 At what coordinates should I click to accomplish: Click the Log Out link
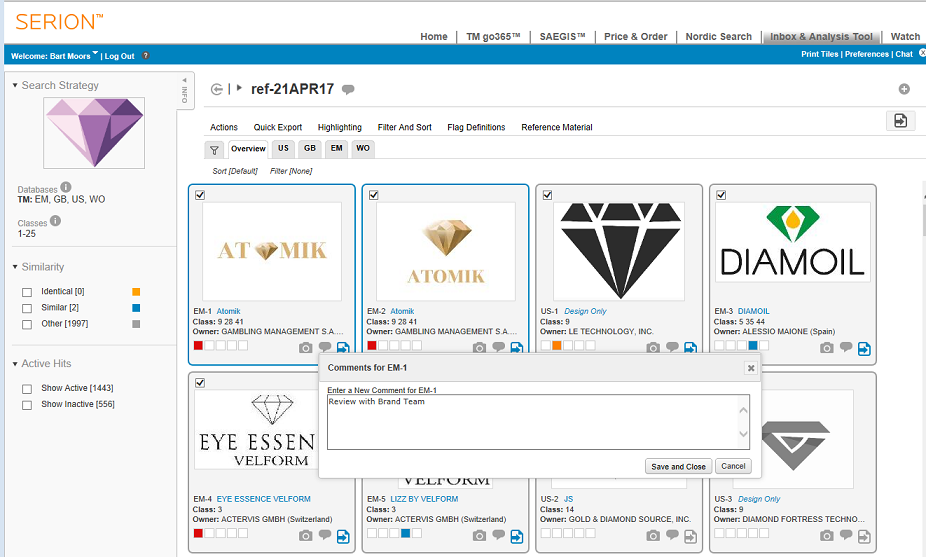coord(120,56)
